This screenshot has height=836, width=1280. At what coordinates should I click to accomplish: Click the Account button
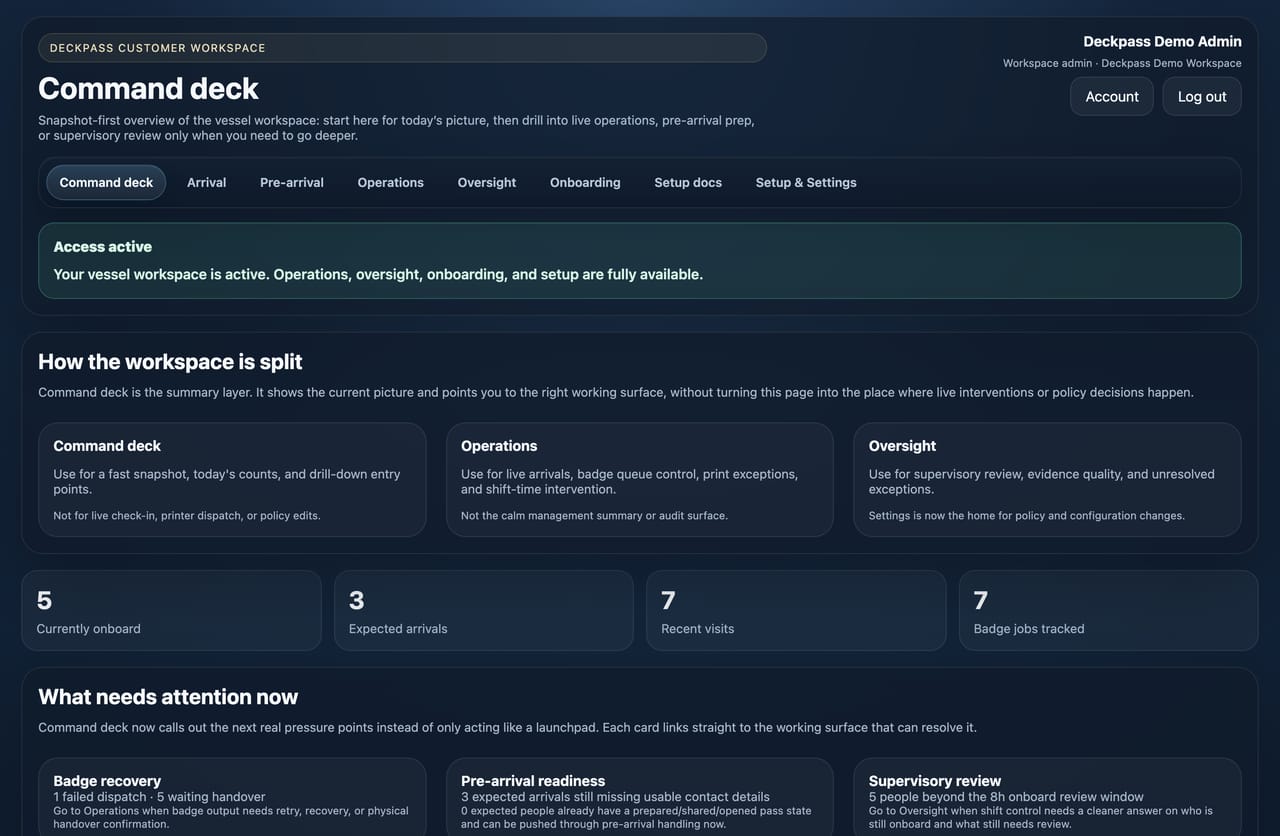click(x=1112, y=97)
